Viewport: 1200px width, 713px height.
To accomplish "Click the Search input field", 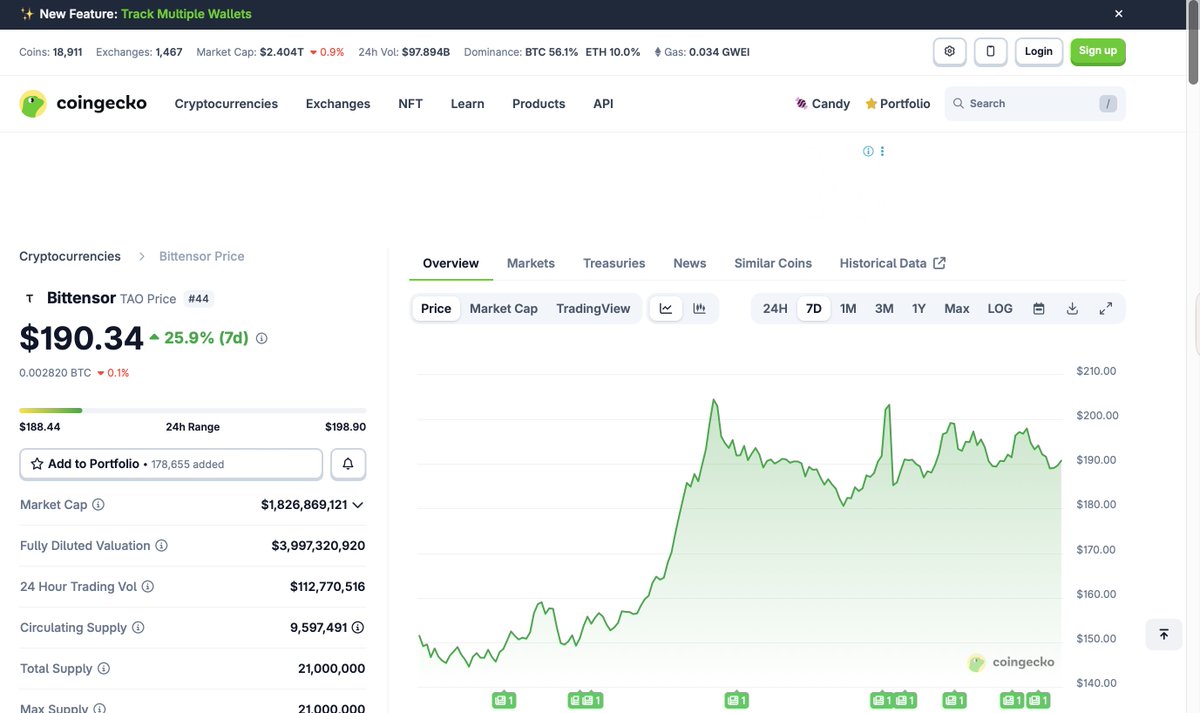I will click(x=1035, y=104).
